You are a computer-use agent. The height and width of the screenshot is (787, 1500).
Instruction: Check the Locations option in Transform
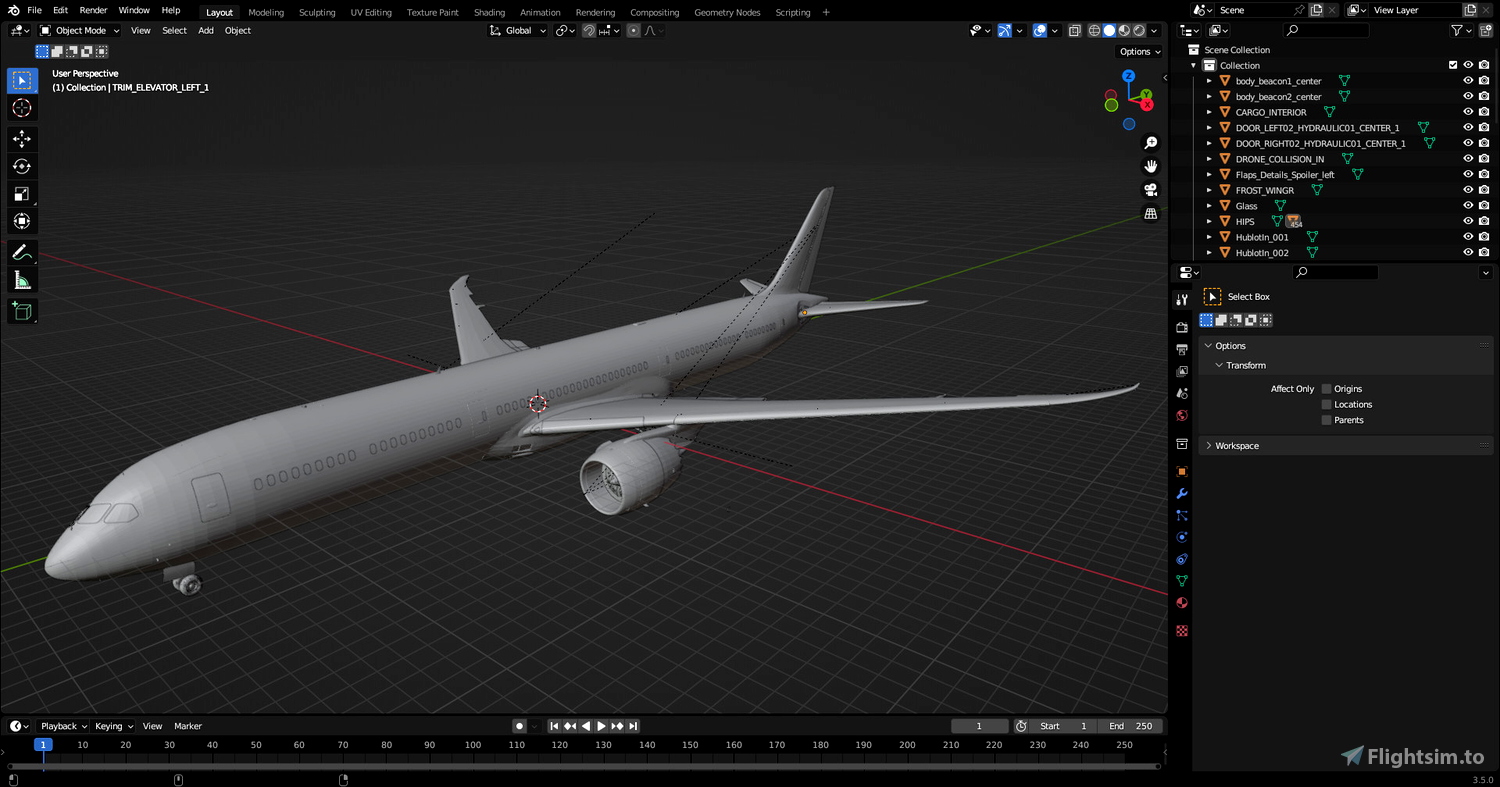[1327, 404]
